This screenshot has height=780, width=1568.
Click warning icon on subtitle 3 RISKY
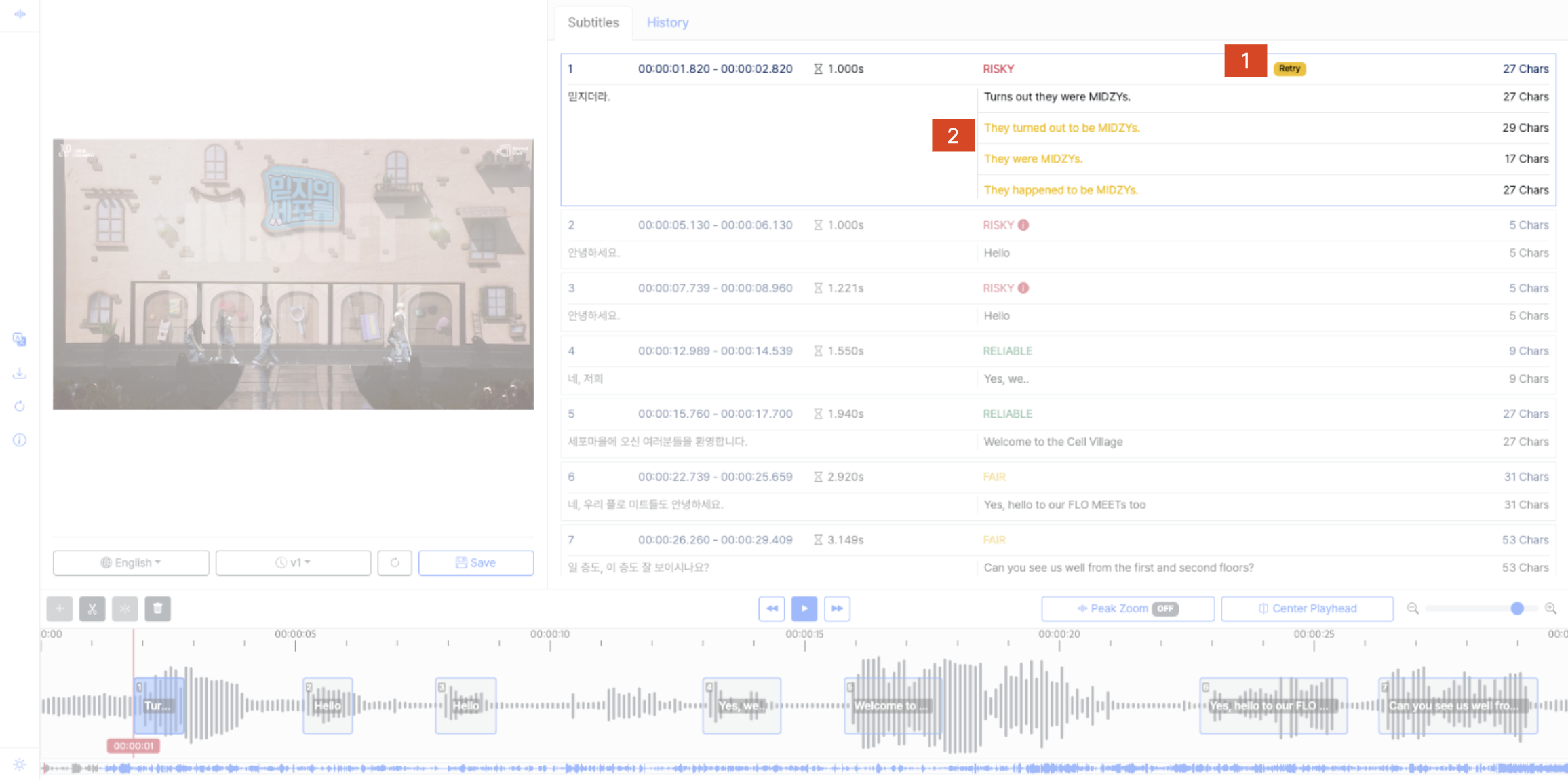1023,288
